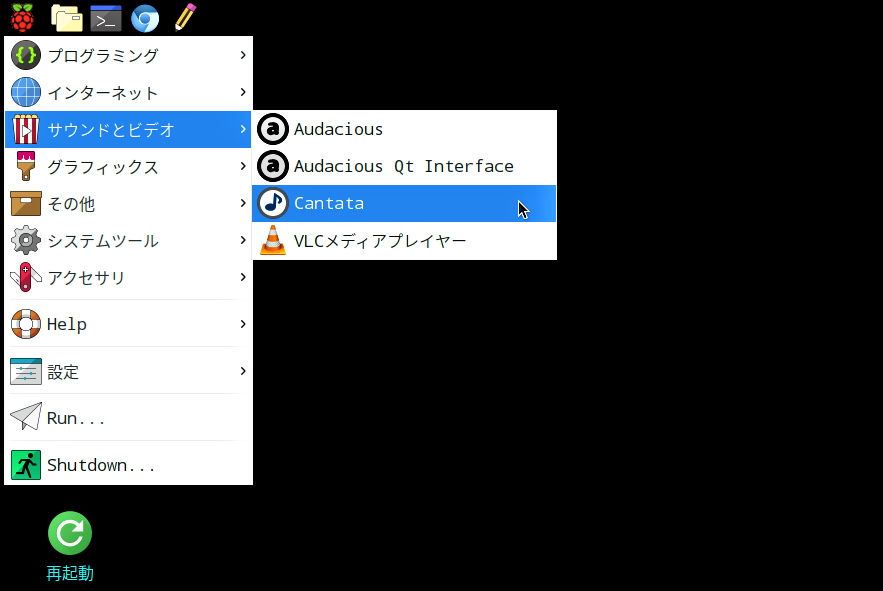
Task: Open the その他 menu category
Action: [128, 203]
